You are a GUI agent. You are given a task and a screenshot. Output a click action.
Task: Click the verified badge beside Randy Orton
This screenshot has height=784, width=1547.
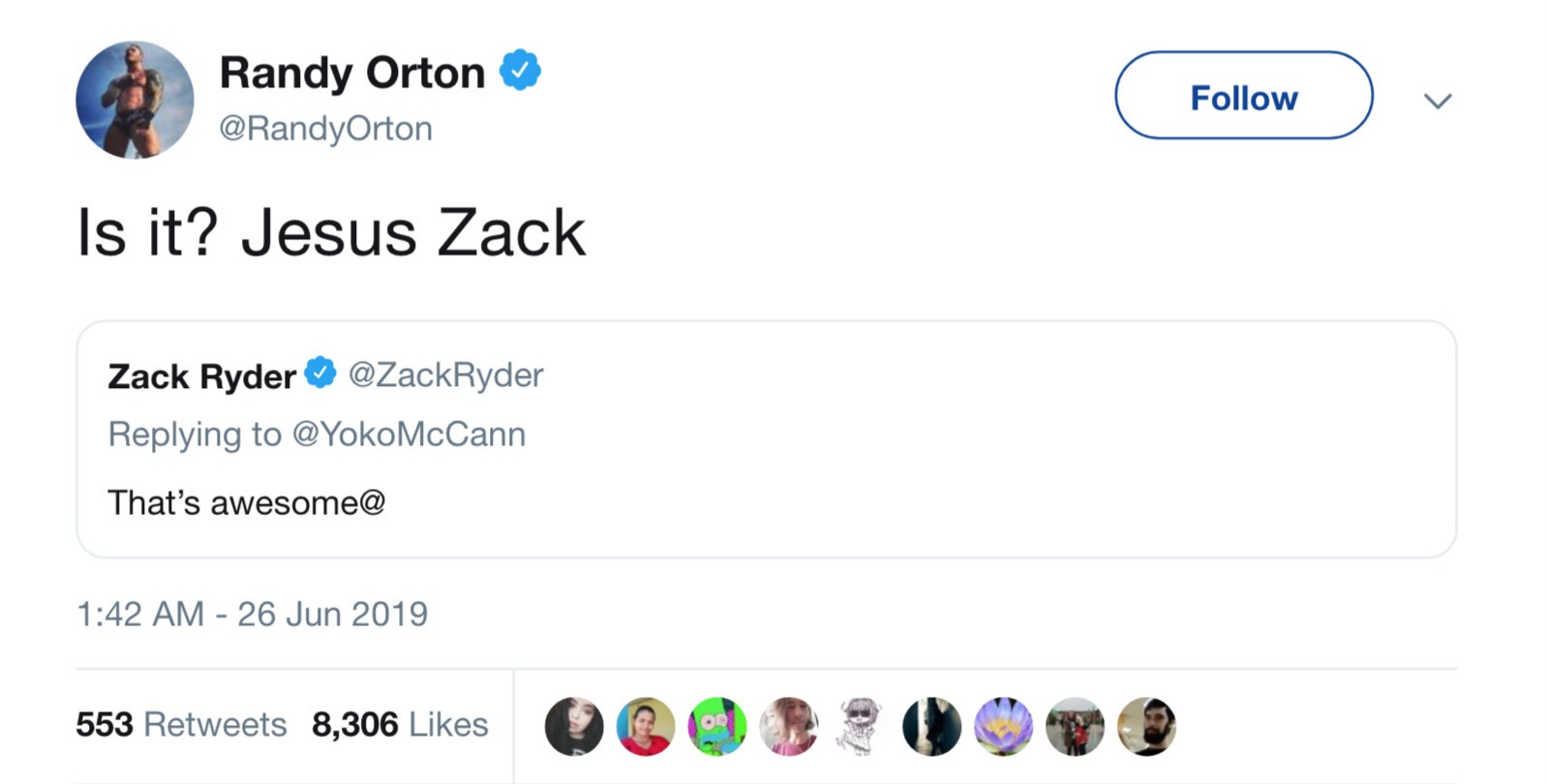point(520,71)
